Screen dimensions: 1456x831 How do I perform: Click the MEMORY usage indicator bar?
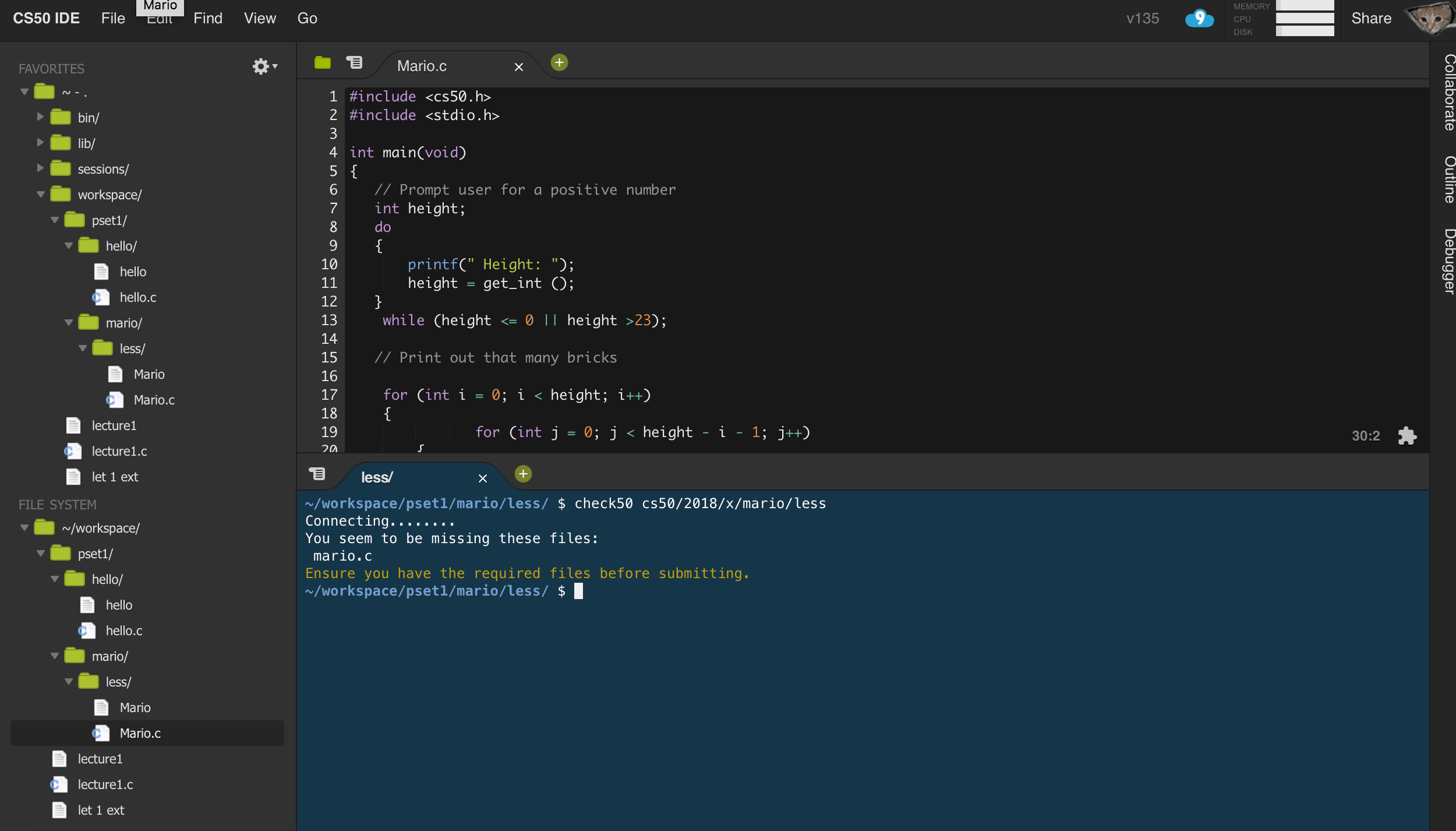point(1305,6)
